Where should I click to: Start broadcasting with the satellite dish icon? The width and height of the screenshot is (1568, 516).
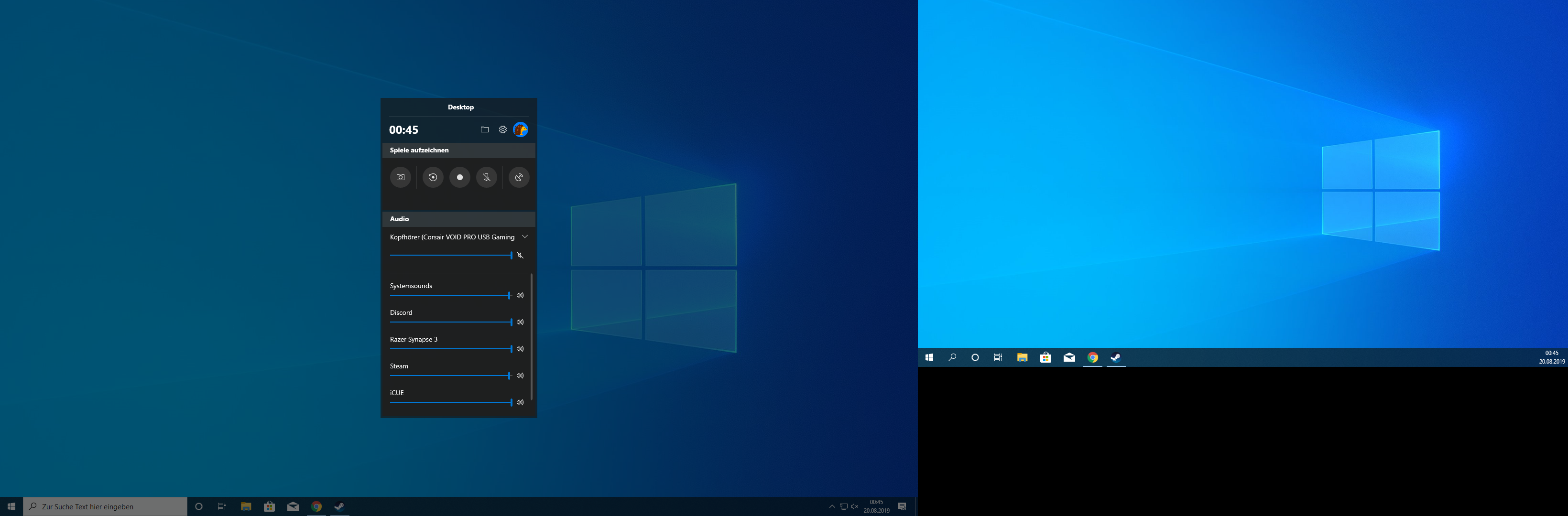(519, 177)
